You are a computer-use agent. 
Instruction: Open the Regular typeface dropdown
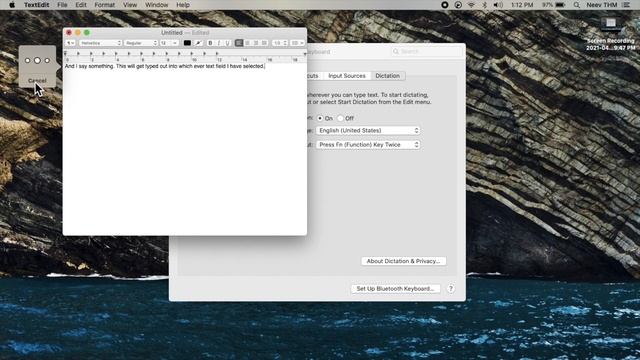tap(141, 43)
